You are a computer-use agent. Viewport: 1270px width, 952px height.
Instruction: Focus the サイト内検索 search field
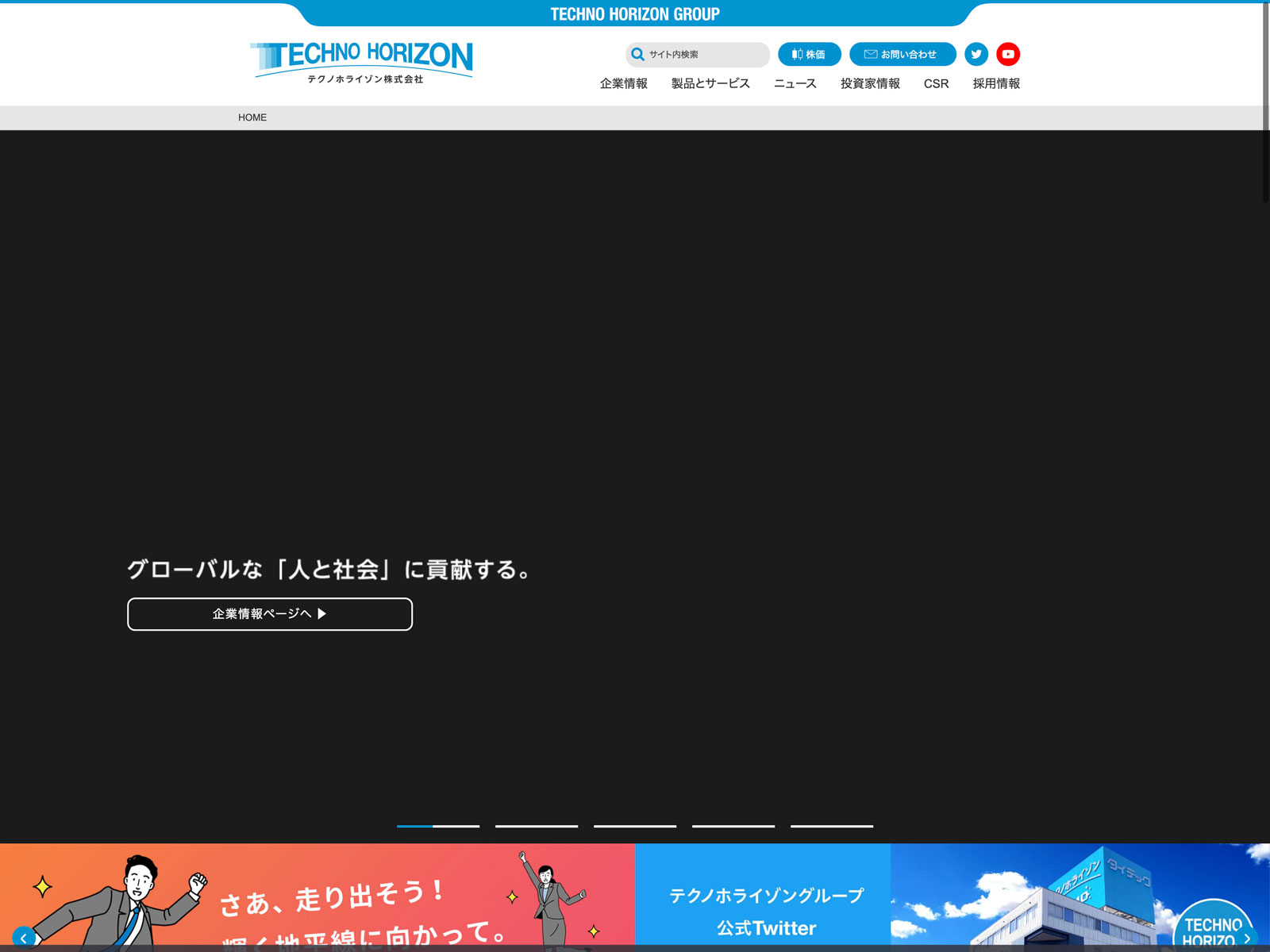[705, 55]
